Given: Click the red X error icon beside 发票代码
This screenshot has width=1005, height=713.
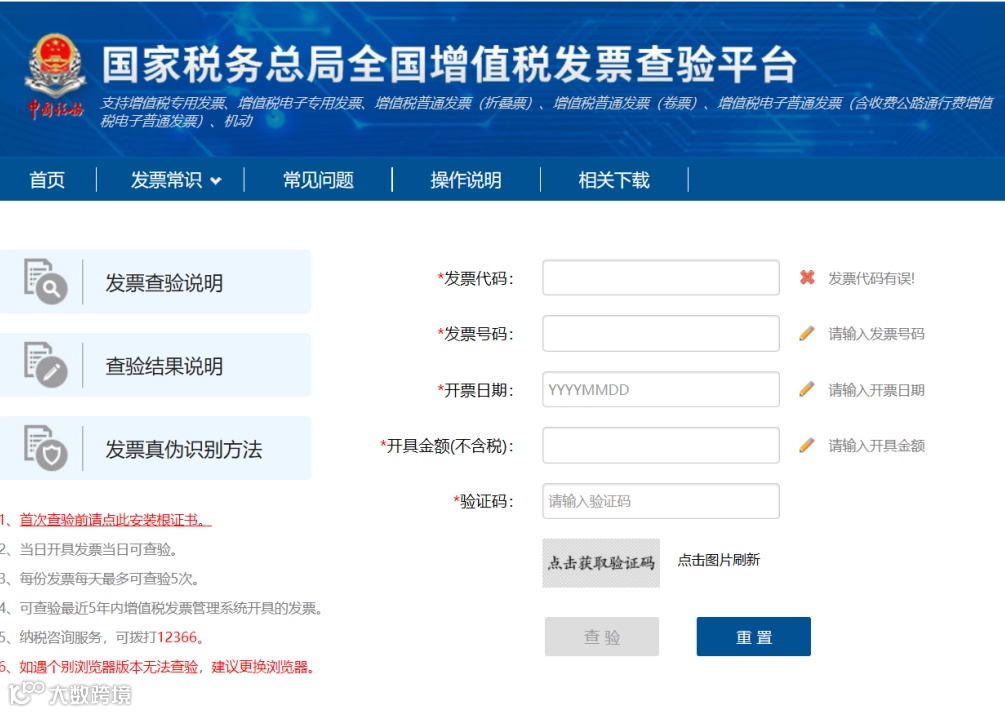Looking at the screenshot, I should coord(807,278).
